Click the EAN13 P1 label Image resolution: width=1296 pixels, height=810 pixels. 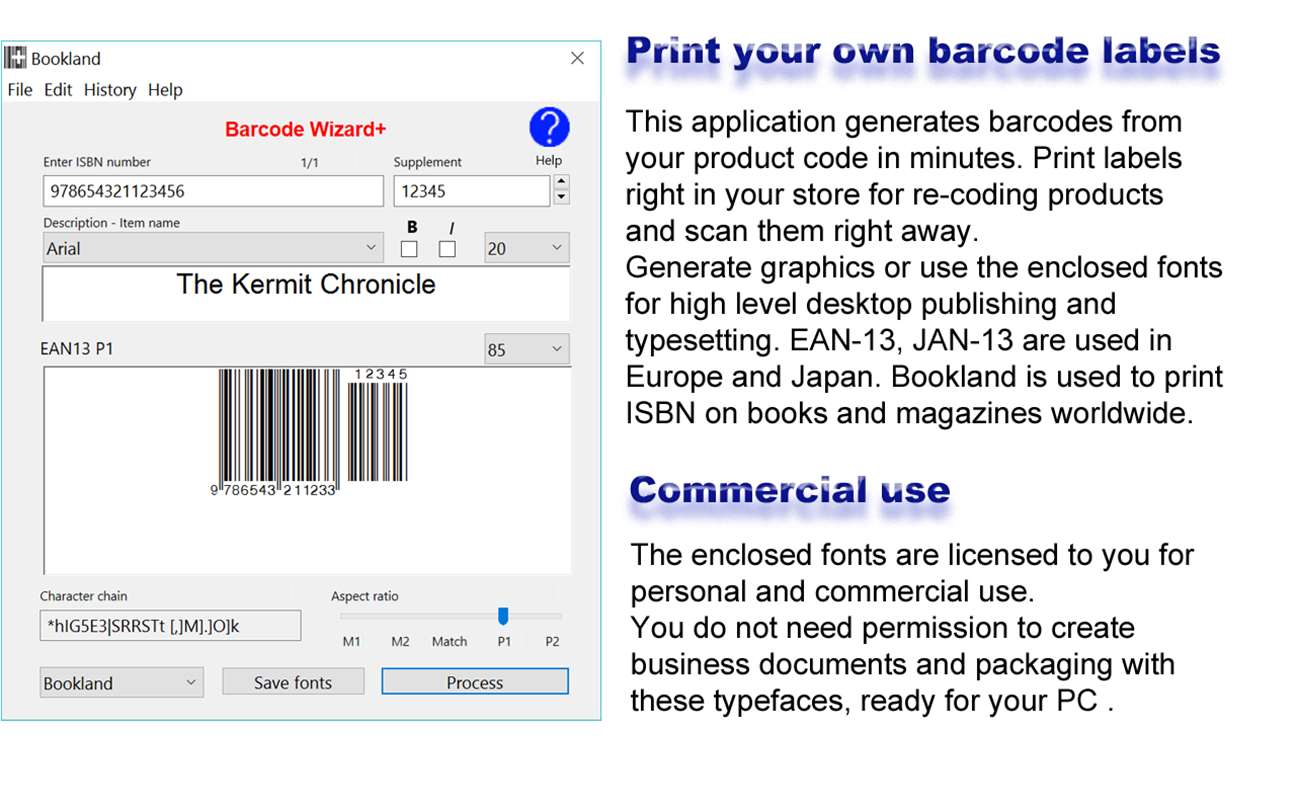[78, 349]
